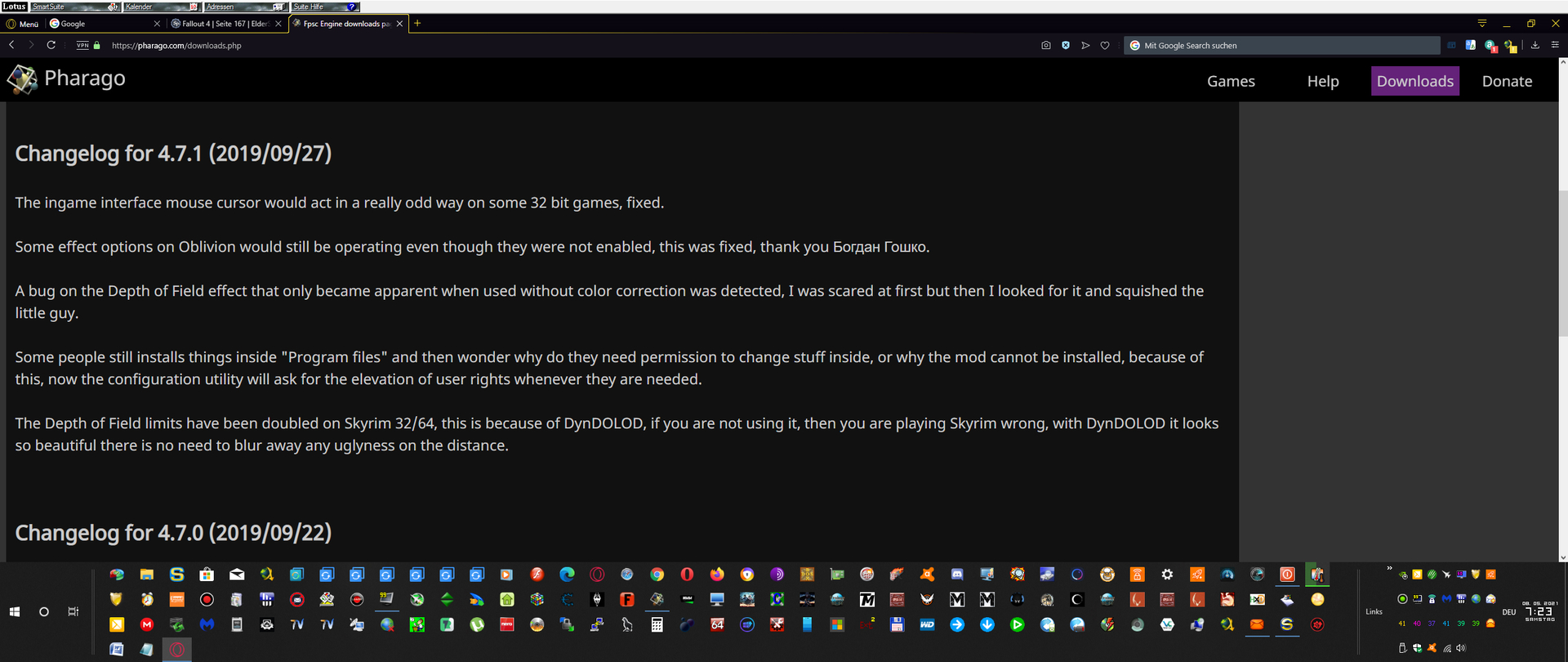Open the Opera Menü dropdown
1568x662 pixels.
coord(23,24)
